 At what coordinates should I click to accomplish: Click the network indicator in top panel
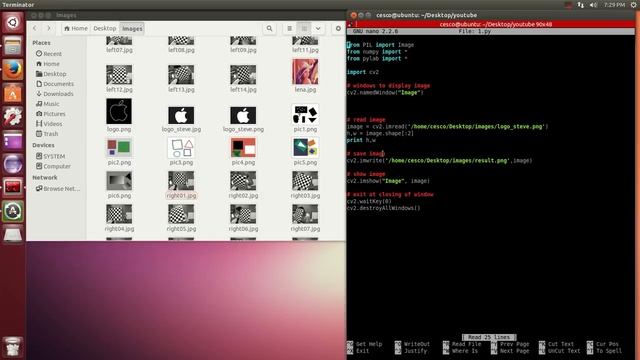580,5
